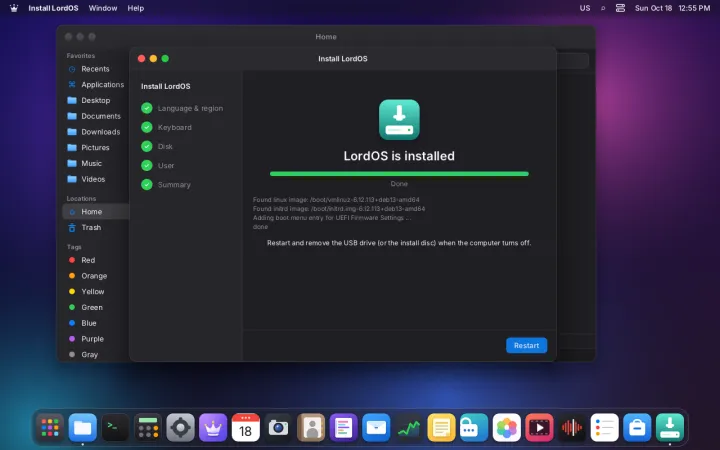Select Home location in sidebar

point(95,212)
